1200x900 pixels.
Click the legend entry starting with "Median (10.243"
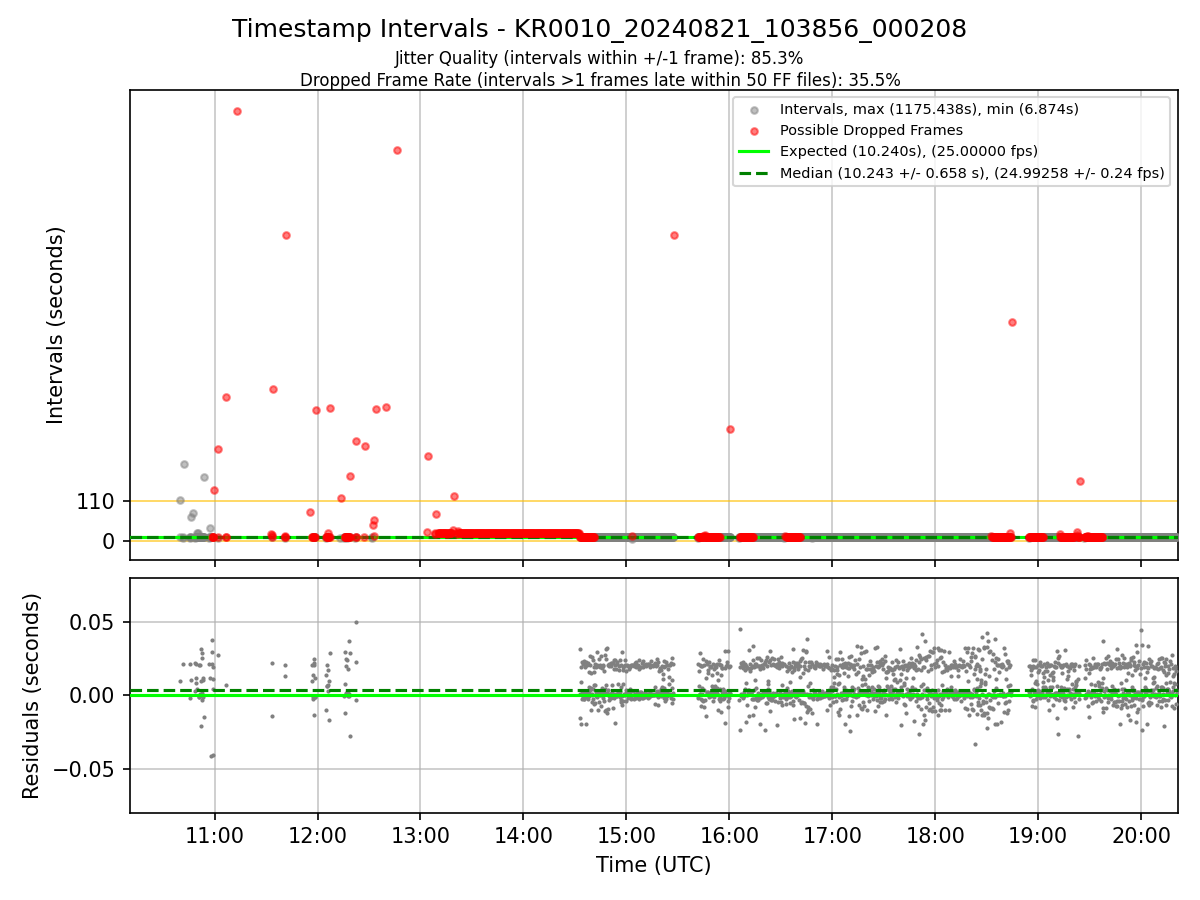(x=972, y=173)
